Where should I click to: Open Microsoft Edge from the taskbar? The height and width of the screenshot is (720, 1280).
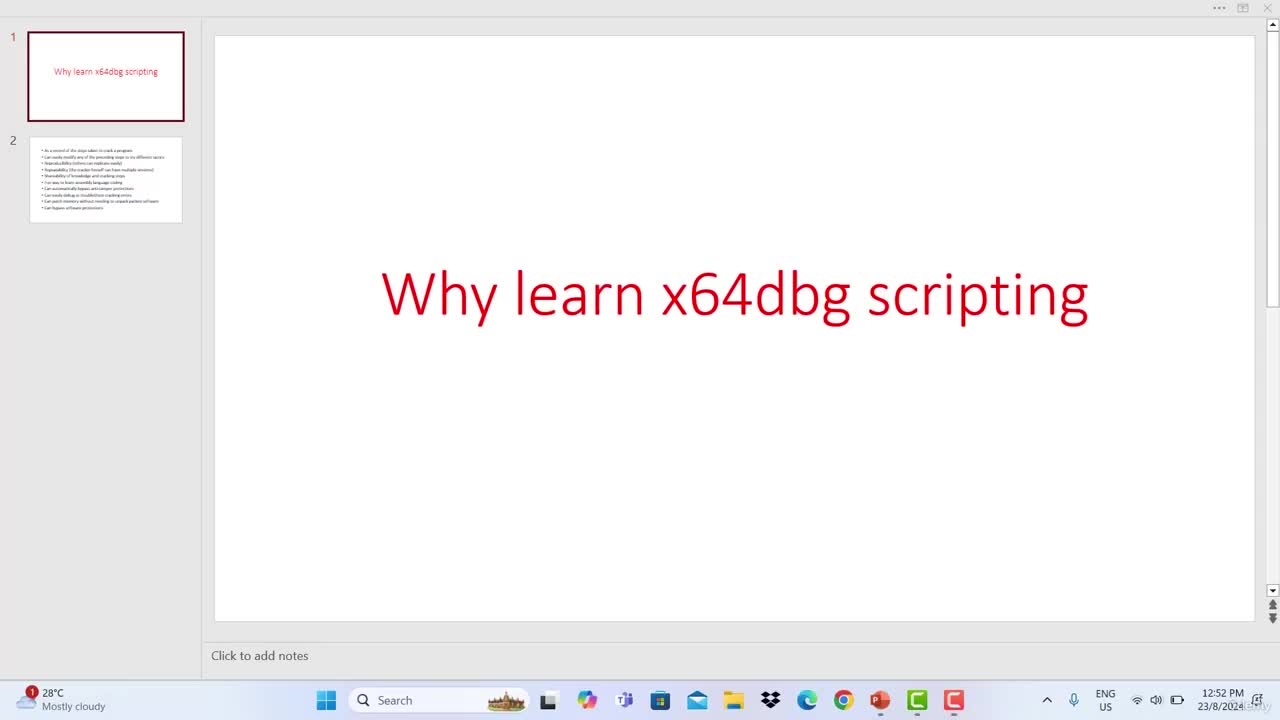pyautogui.click(x=807, y=700)
